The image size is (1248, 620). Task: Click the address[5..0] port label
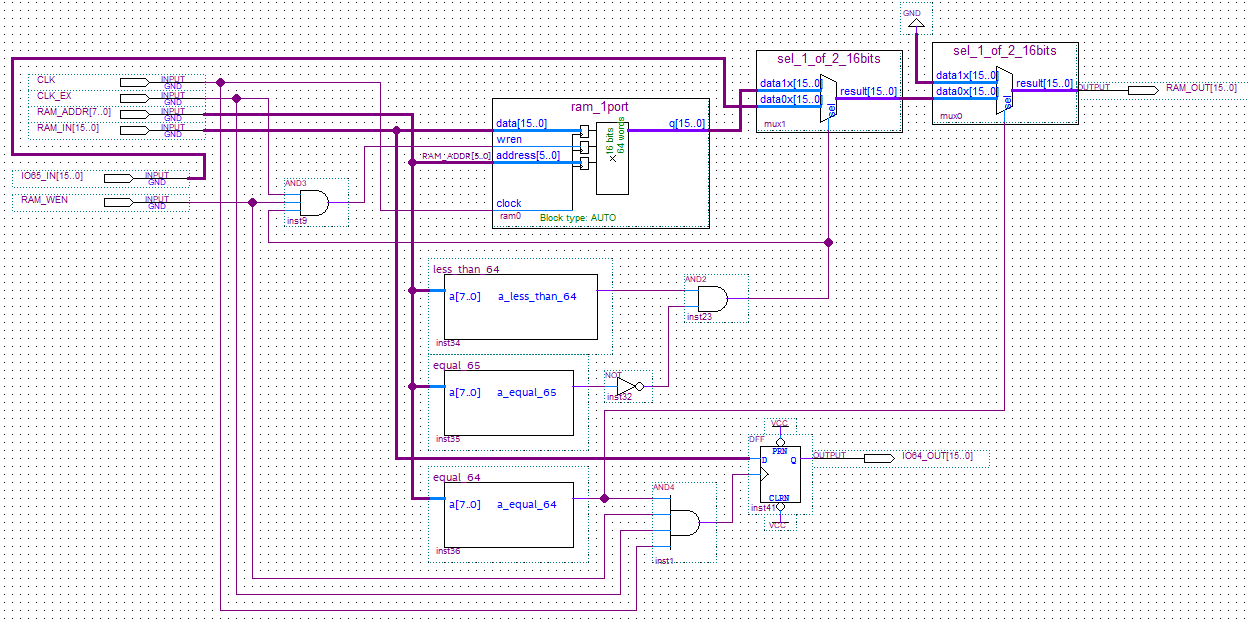tap(528, 156)
